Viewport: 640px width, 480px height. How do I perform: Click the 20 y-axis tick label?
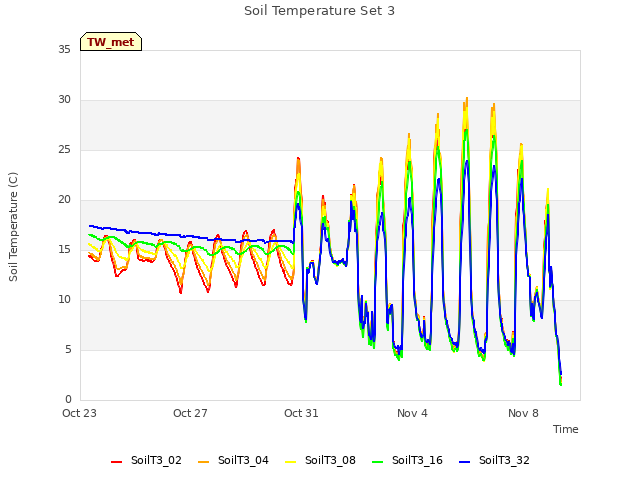[64, 200]
